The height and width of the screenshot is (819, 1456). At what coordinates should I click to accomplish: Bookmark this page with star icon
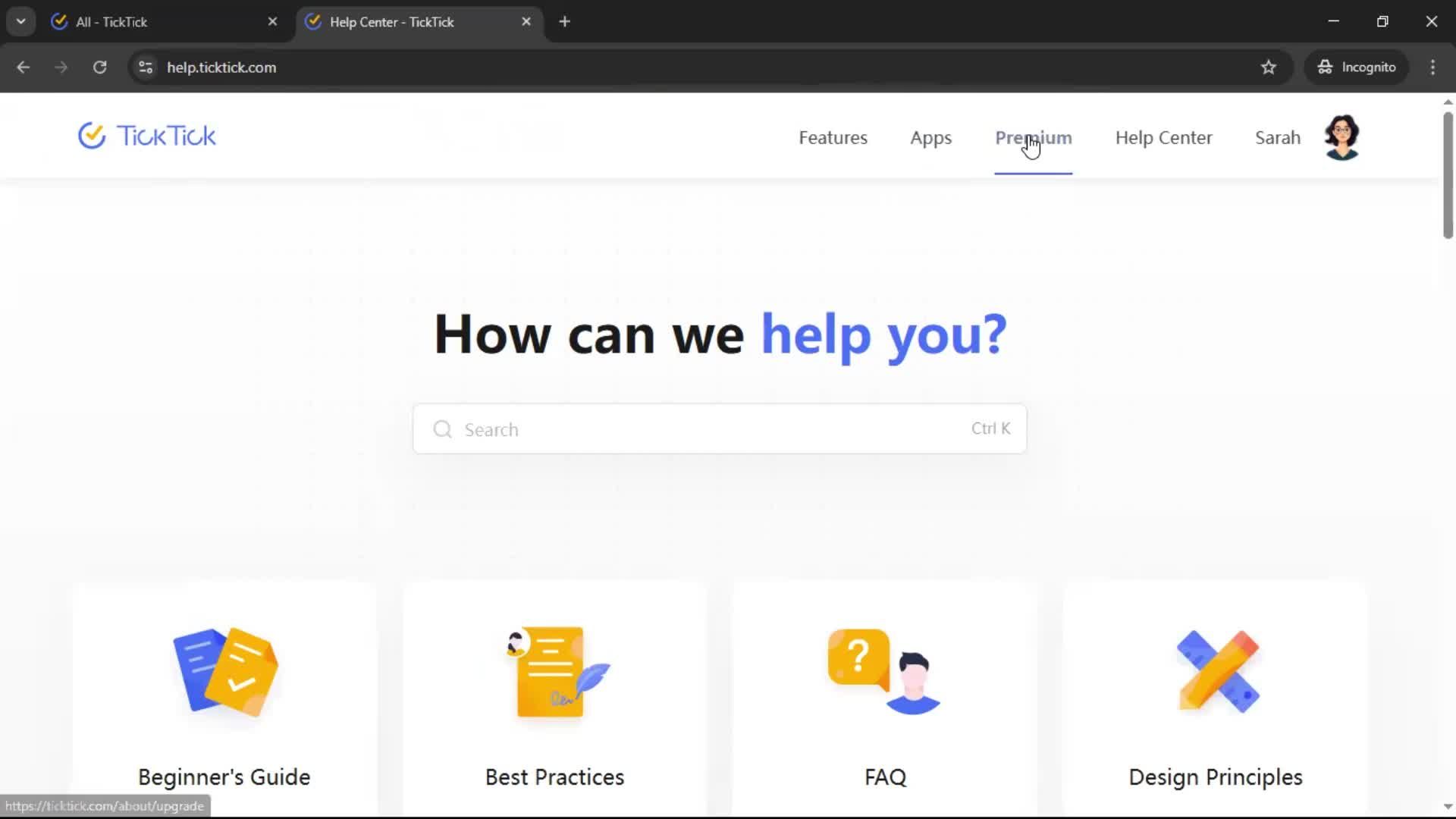(1269, 67)
